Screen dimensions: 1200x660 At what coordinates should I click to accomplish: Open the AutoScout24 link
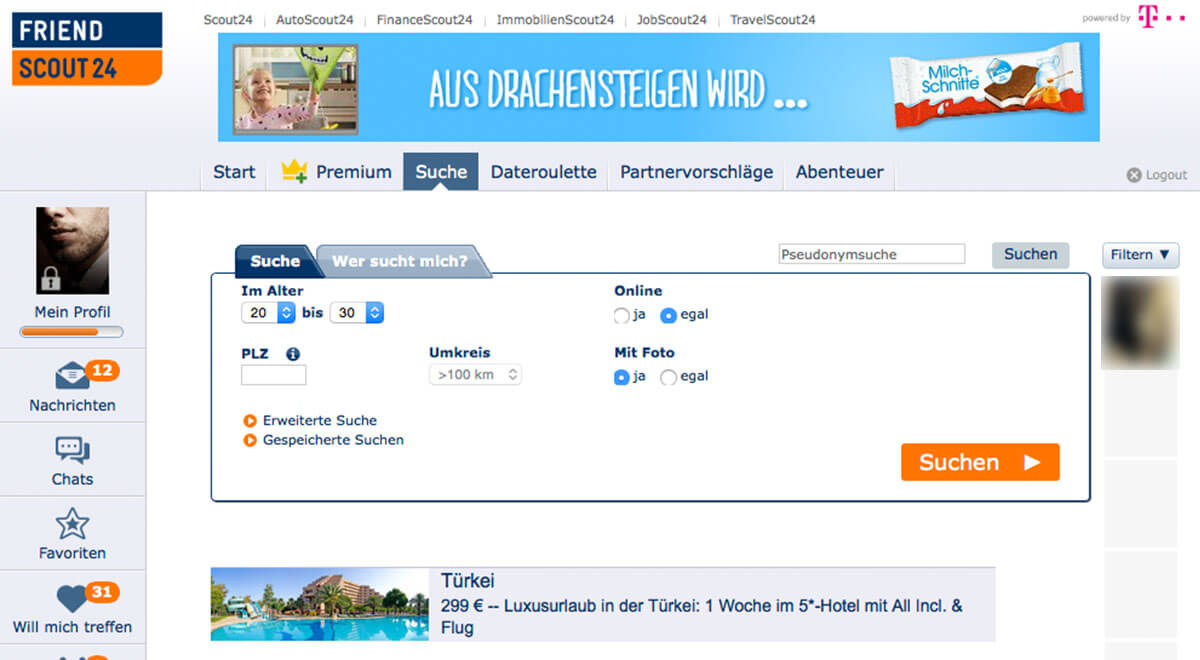314,20
